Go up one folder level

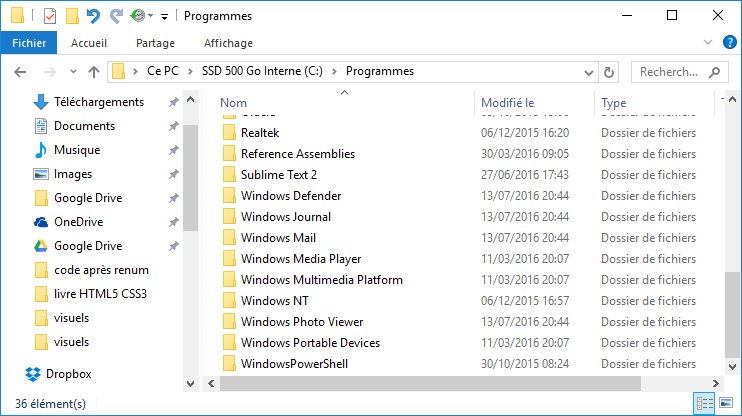pyautogui.click(x=94, y=72)
